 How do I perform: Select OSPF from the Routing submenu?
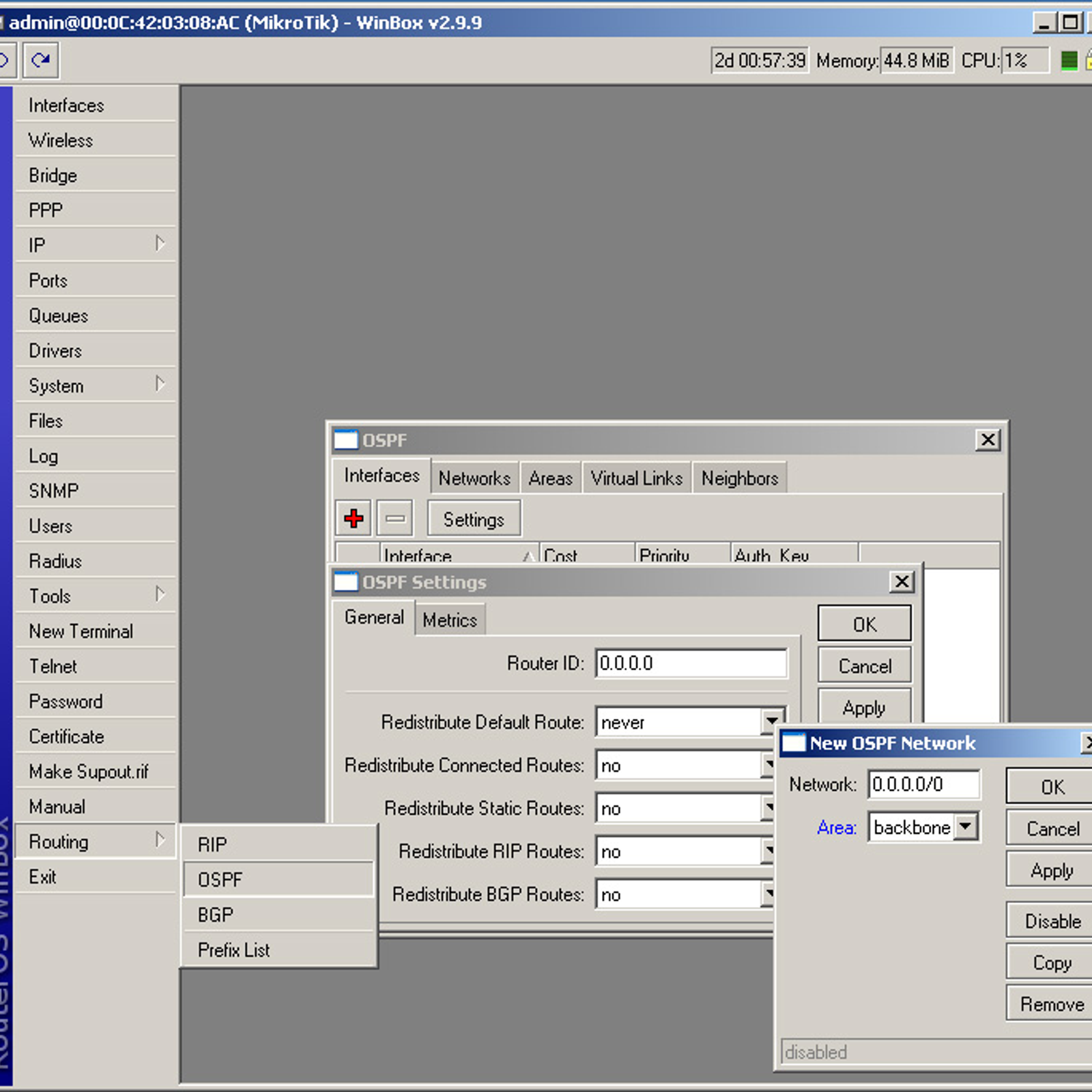pos(278,879)
